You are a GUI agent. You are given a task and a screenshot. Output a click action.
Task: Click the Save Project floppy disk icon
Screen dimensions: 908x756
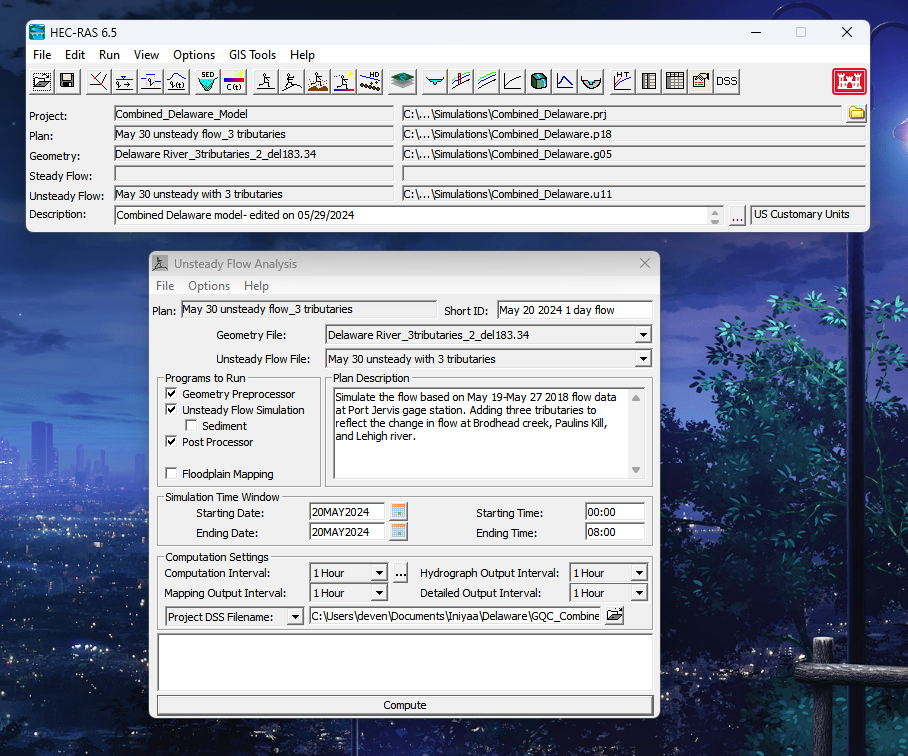[x=67, y=81]
